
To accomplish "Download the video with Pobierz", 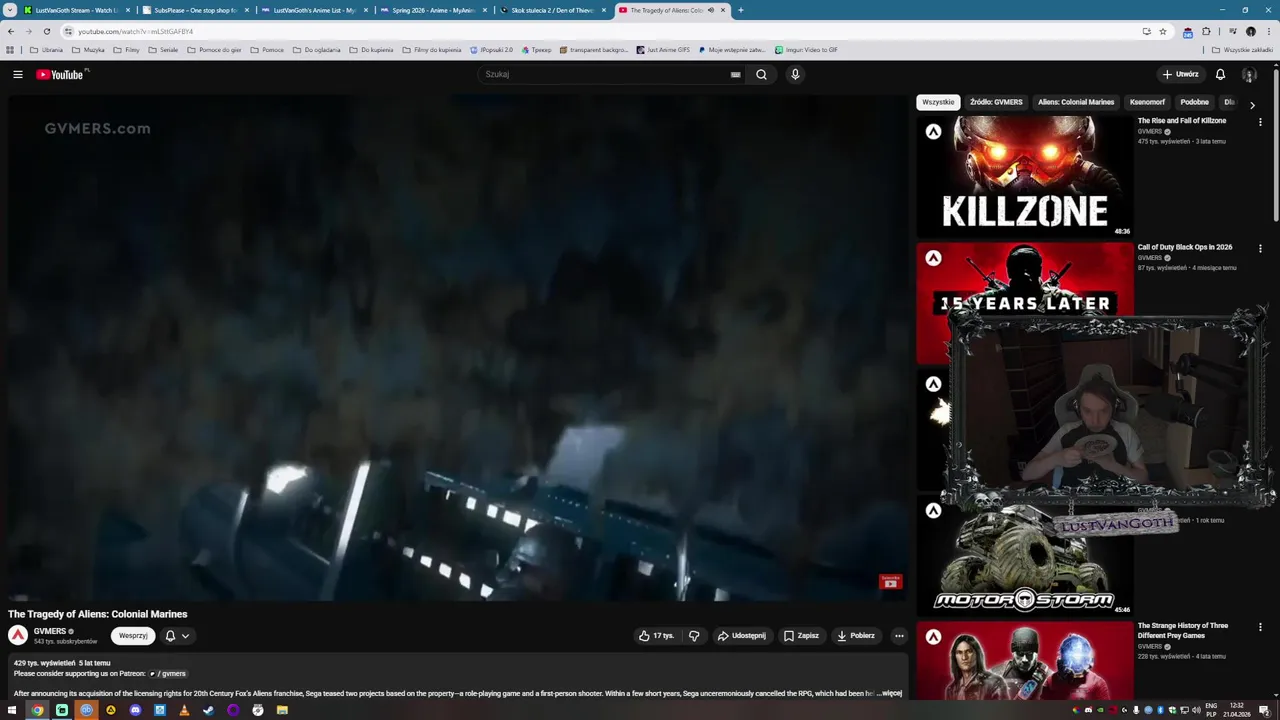I will (x=856, y=635).
